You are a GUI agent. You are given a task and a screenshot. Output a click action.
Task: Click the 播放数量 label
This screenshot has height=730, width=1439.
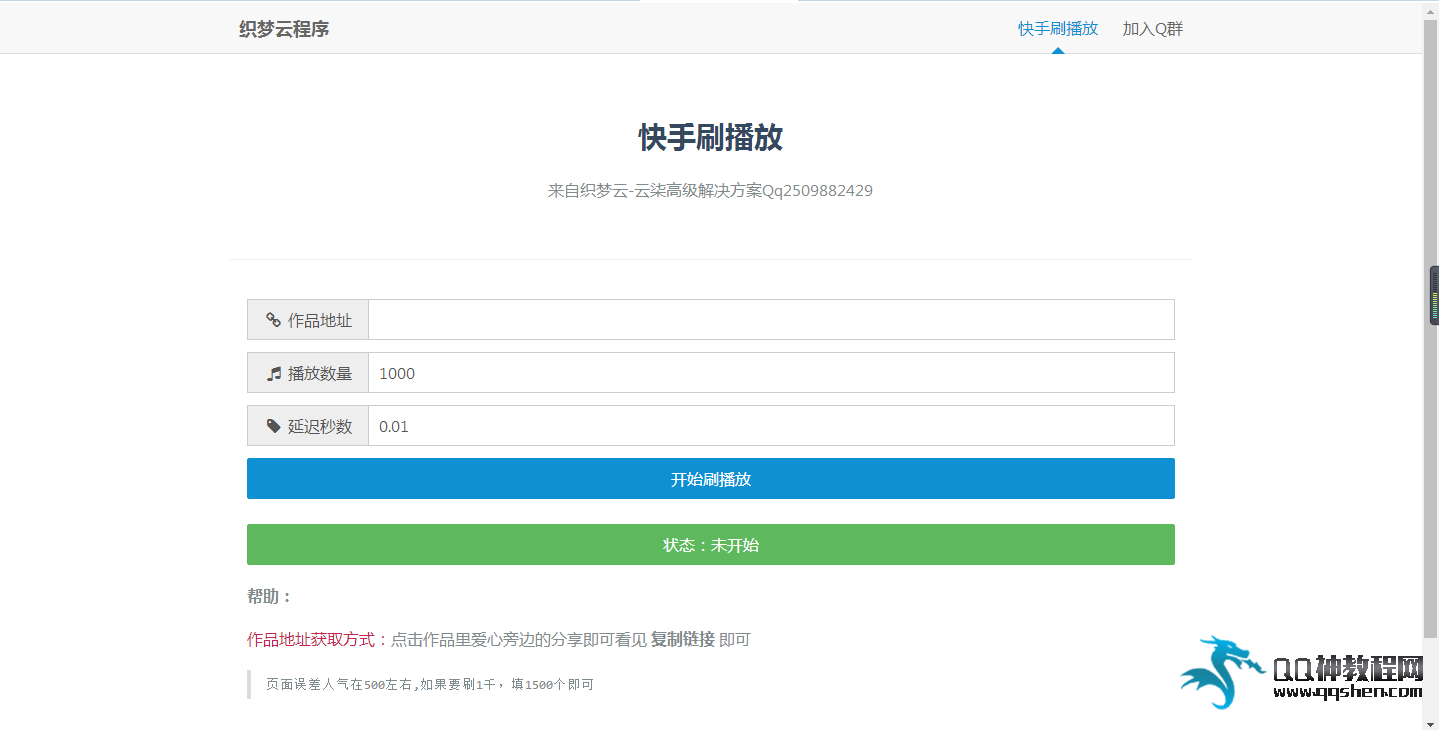click(x=320, y=373)
